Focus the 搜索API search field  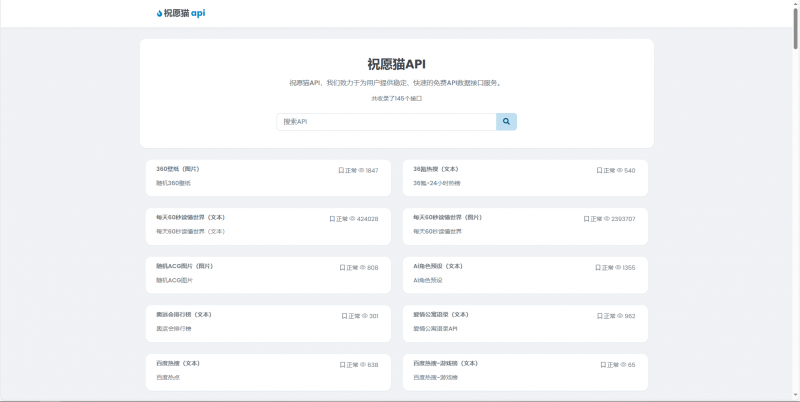pos(386,121)
